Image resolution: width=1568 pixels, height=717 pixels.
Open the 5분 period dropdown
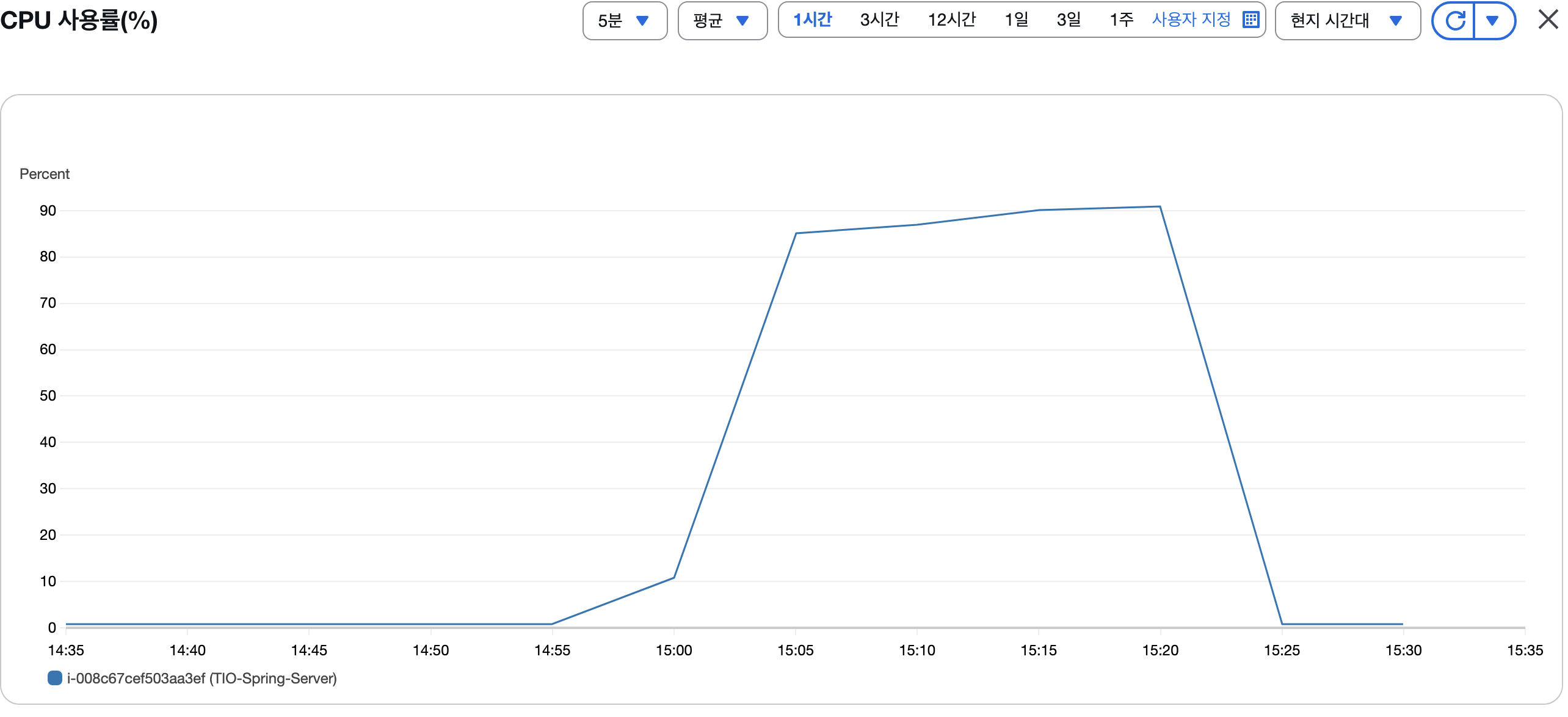click(624, 21)
